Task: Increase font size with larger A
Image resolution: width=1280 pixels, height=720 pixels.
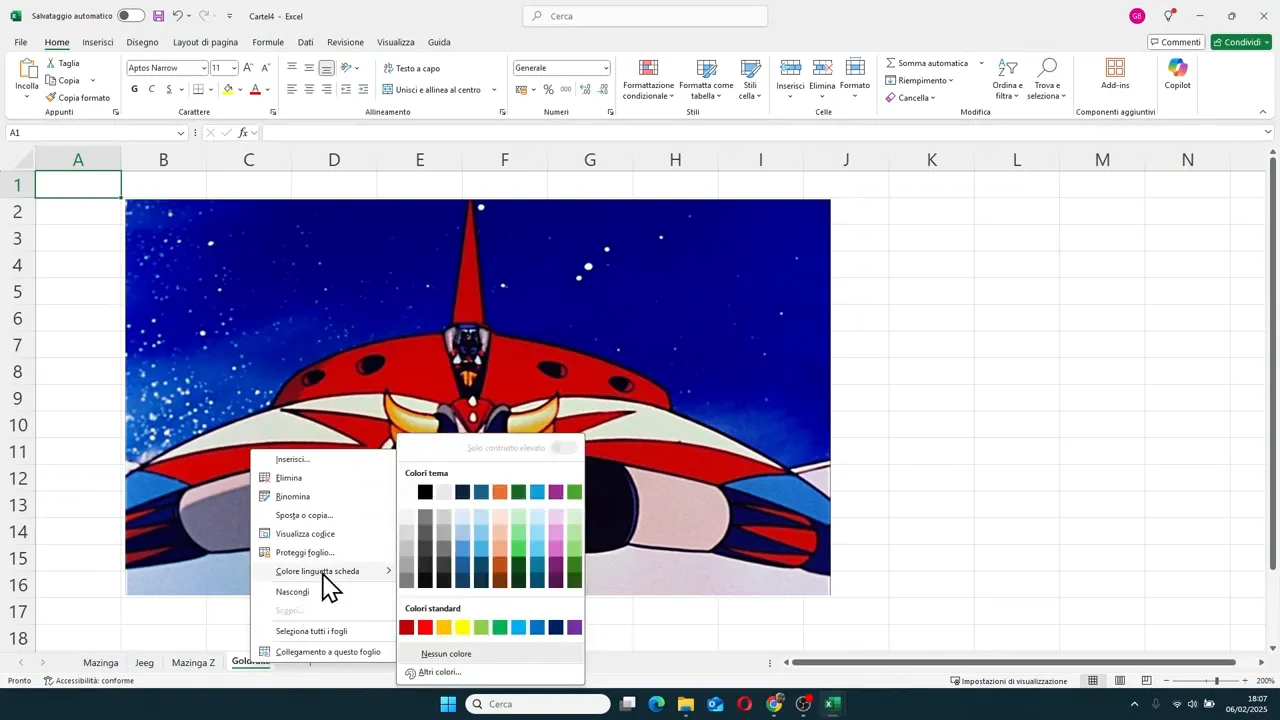Action: pyautogui.click(x=249, y=68)
